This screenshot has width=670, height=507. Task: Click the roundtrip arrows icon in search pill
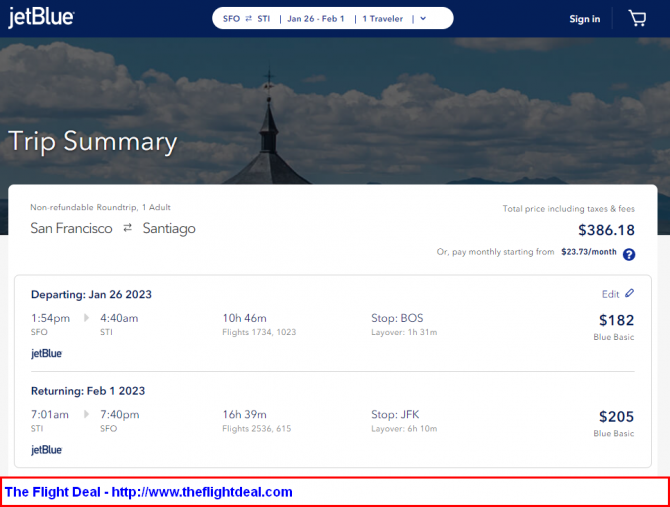(249, 19)
